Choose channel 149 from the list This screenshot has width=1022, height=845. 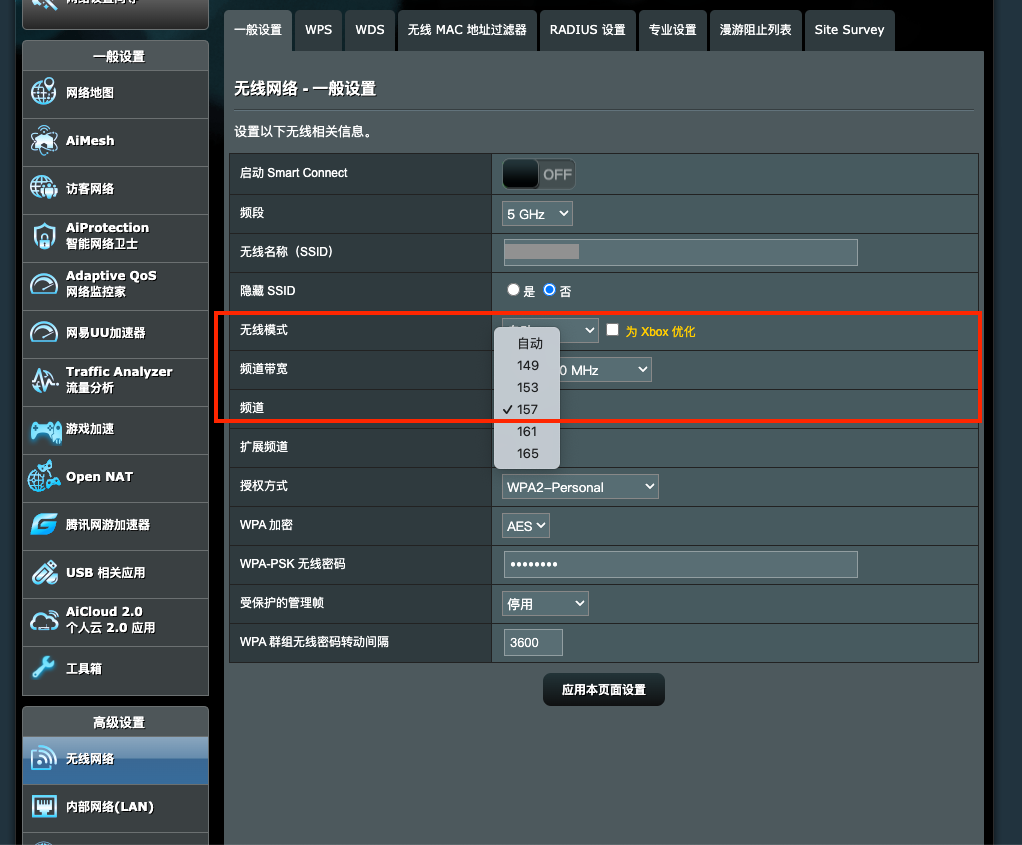(x=528, y=365)
